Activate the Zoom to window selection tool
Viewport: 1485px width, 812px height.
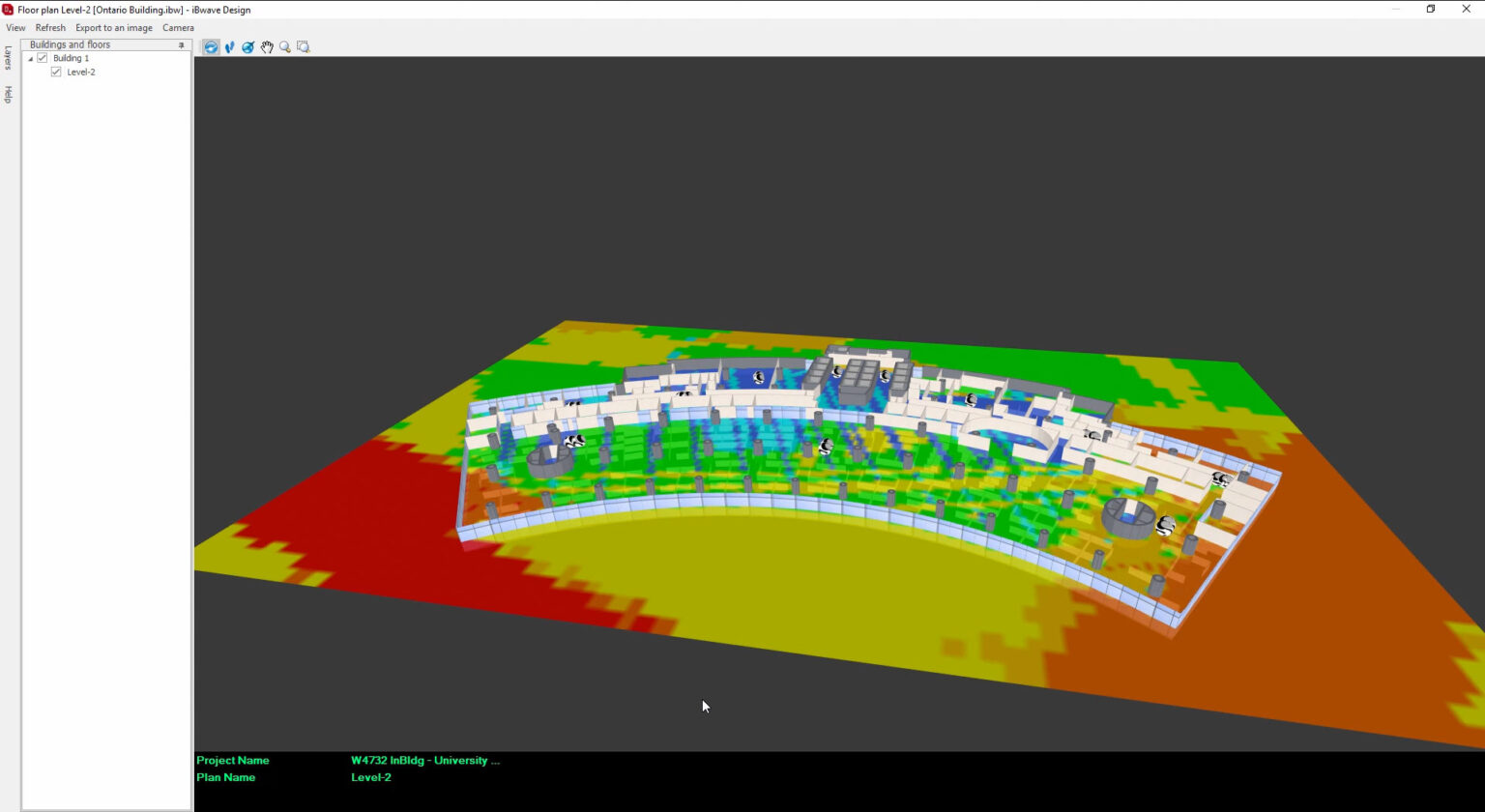coord(304,46)
